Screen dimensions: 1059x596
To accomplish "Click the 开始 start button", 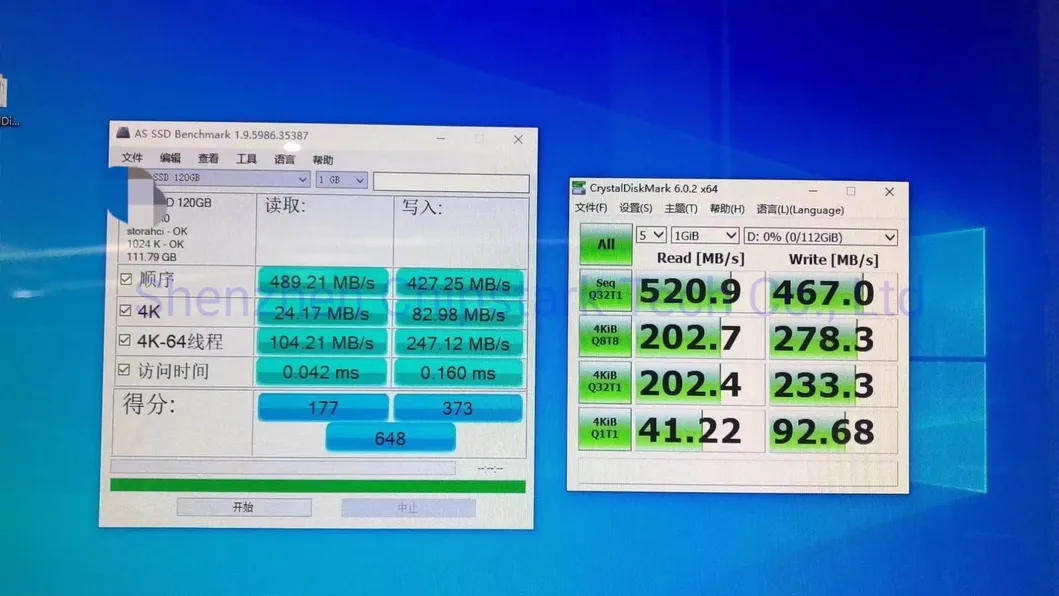I will pyautogui.click(x=244, y=507).
